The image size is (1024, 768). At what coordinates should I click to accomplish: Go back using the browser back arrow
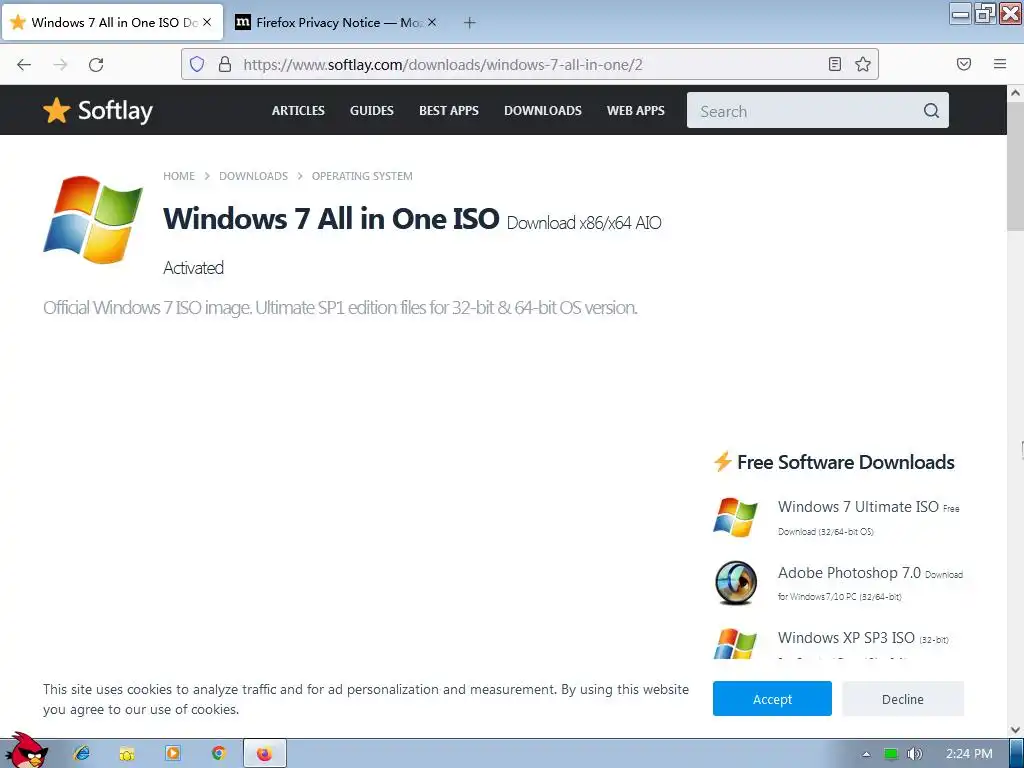(24, 64)
